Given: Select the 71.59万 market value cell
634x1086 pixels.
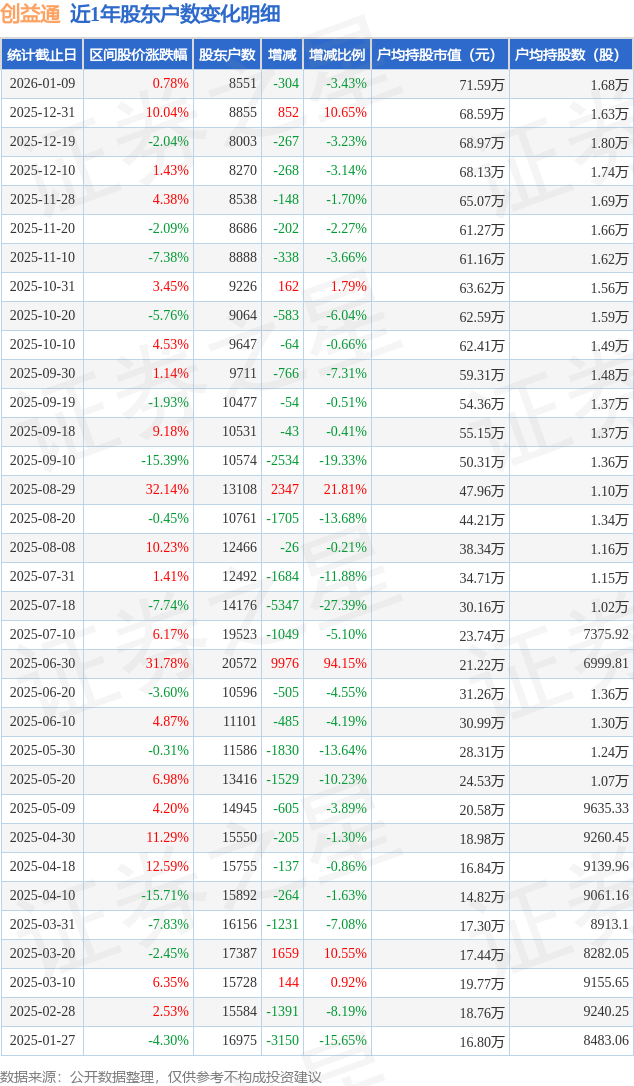Looking at the screenshot, I should [x=481, y=85].
